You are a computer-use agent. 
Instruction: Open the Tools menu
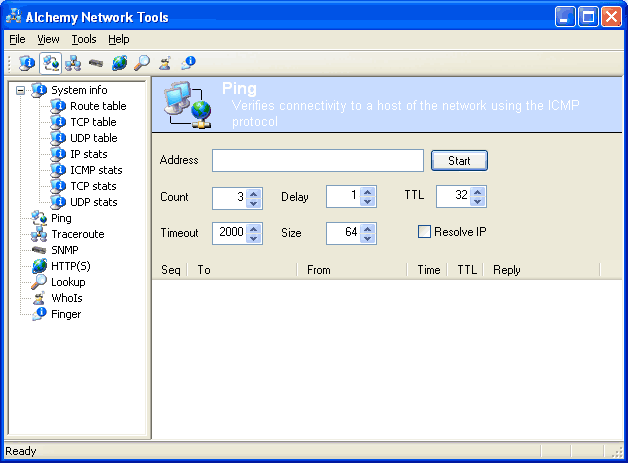click(x=84, y=39)
